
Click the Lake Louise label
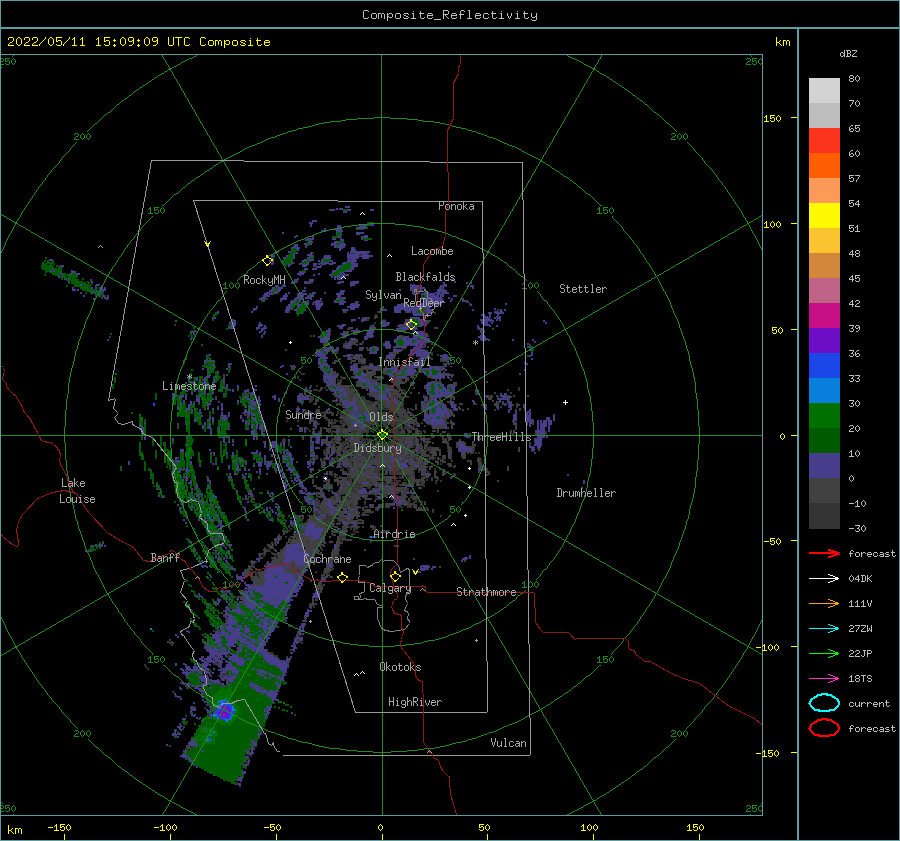tap(77, 491)
